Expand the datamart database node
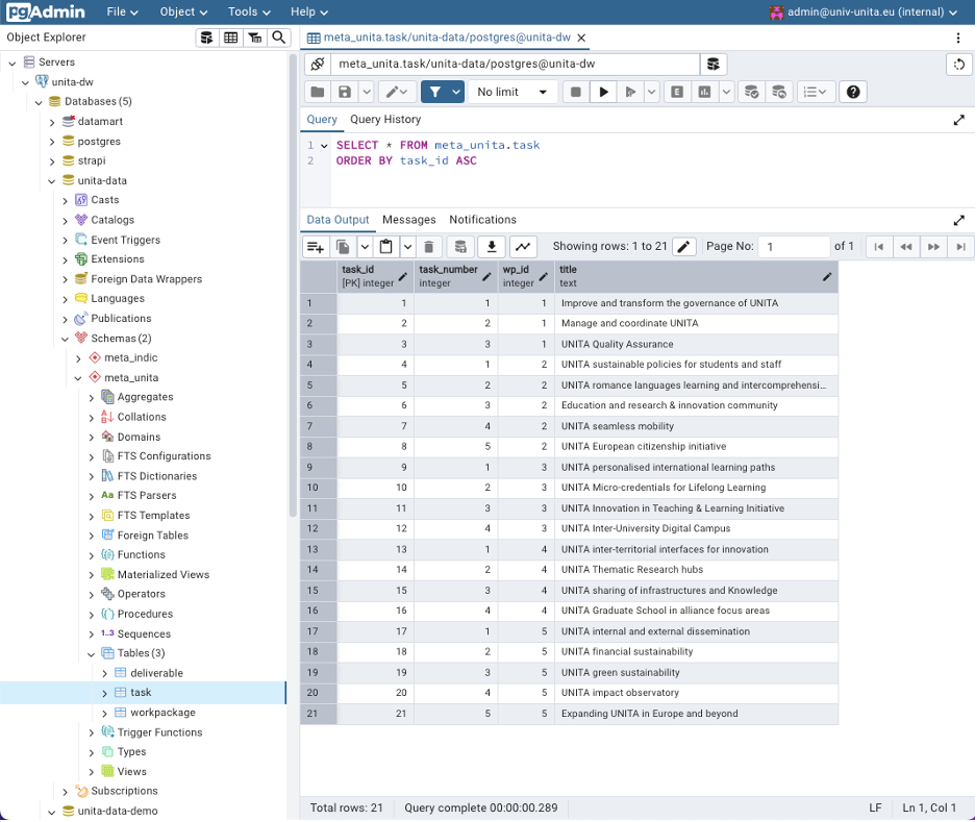This screenshot has width=977, height=822. 52,122
